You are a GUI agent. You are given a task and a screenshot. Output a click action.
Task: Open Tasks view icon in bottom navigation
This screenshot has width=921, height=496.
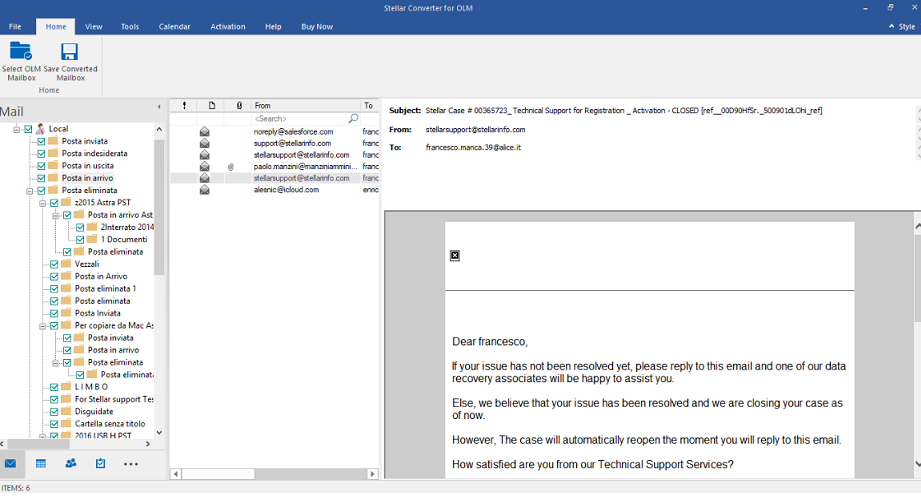click(101, 464)
